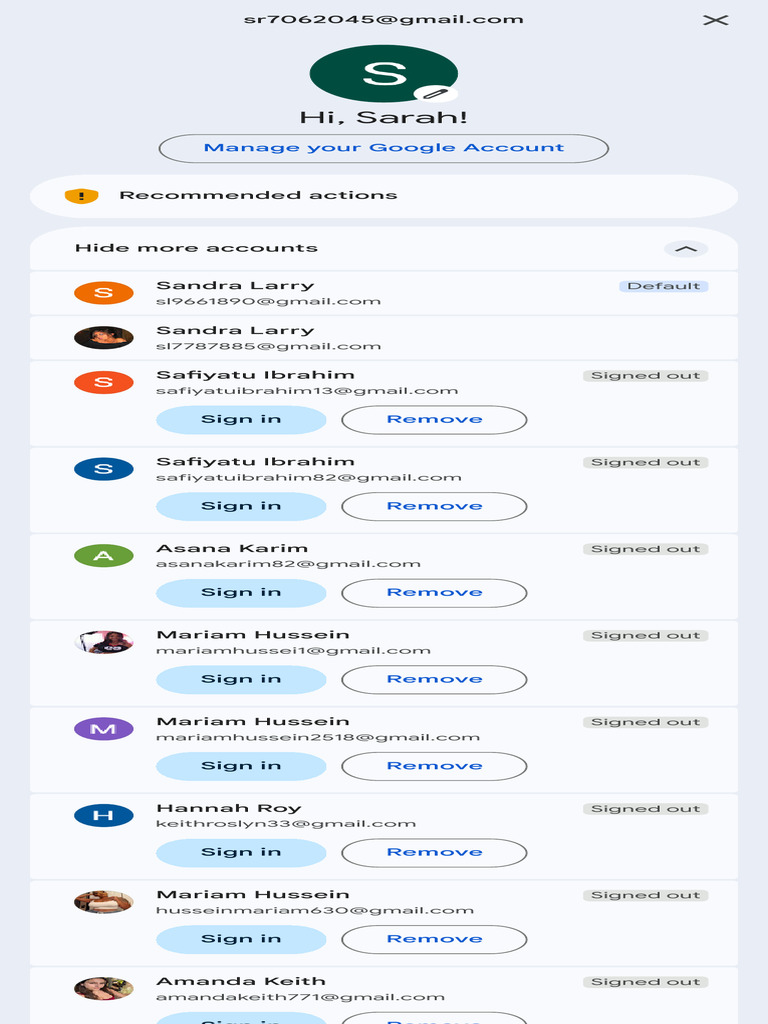768x1024 pixels.
Task: Remove the safiyatuibrahim13 account
Action: pyautogui.click(x=434, y=420)
